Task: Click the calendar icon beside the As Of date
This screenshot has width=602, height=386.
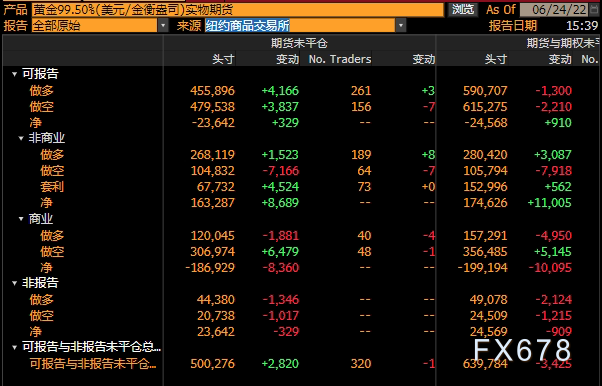Action: coord(594,9)
